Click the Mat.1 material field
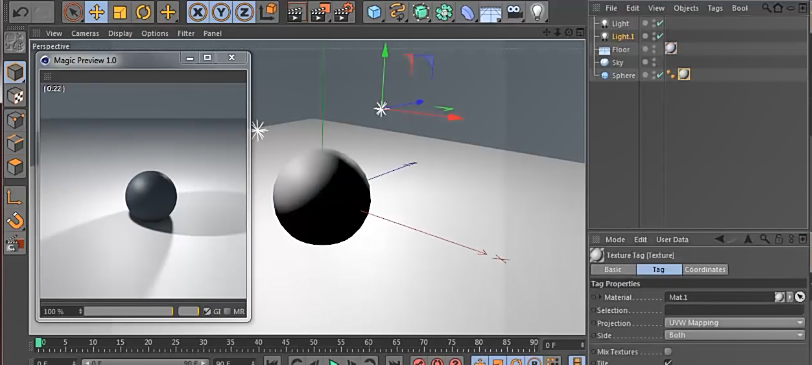The height and width of the screenshot is (365, 812). (x=719, y=297)
